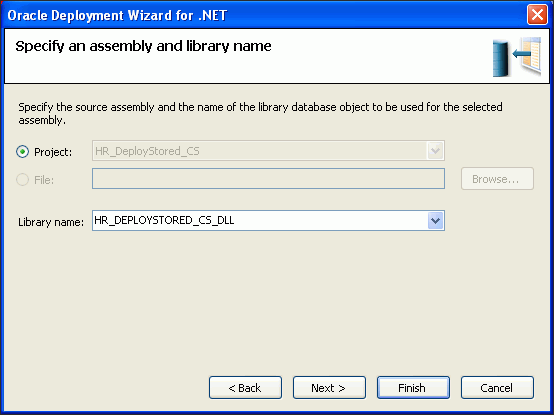Image resolution: width=554 pixels, height=415 pixels.
Task: Click the 'Library name:' label
Action: tap(51, 222)
